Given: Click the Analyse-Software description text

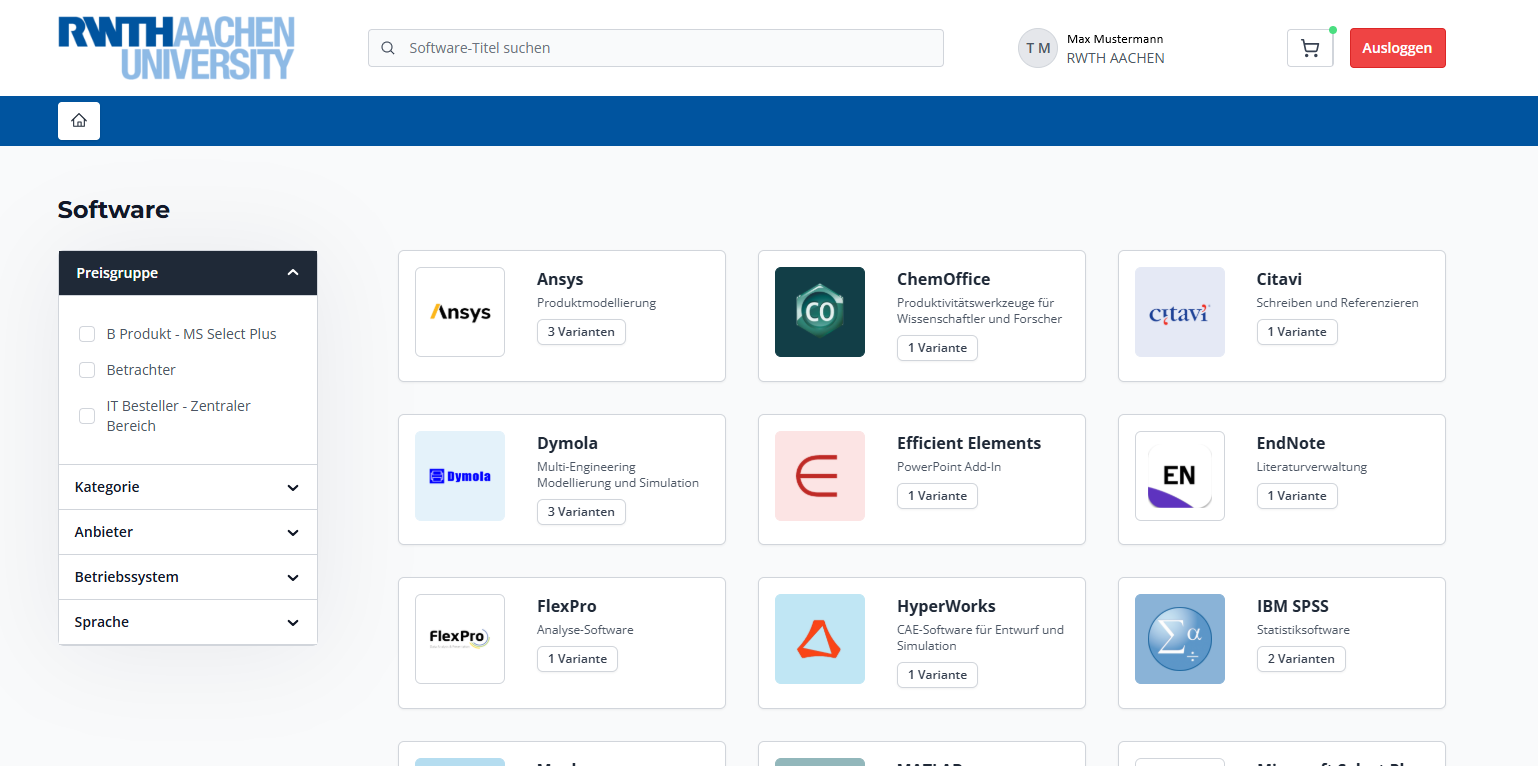Looking at the screenshot, I should 585,630.
